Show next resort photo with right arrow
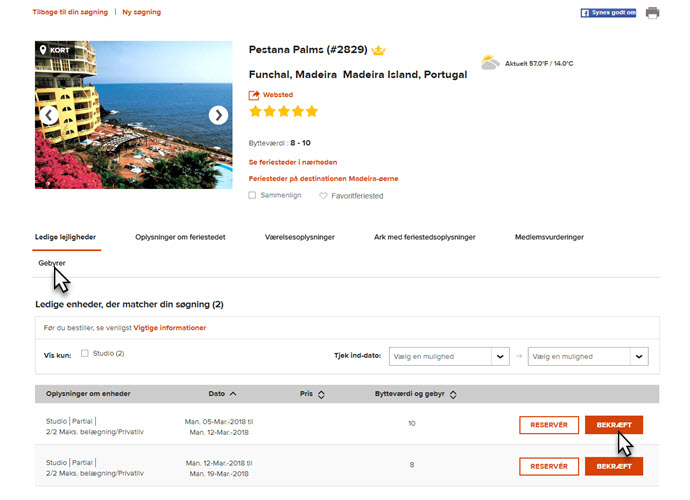 pyautogui.click(x=218, y=115)
